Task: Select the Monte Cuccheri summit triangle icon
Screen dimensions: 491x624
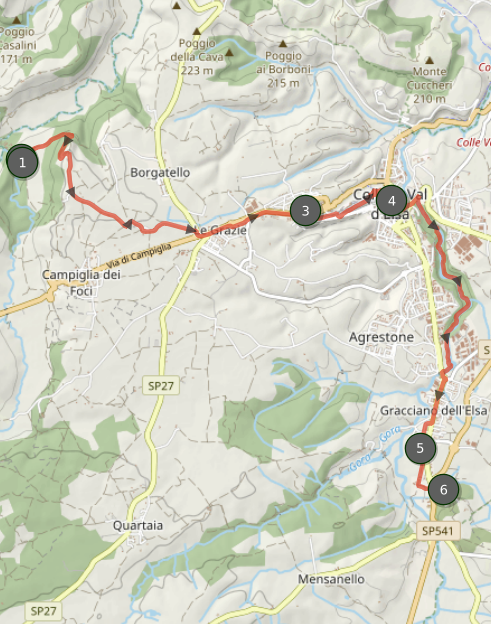Action: (429, 60)
